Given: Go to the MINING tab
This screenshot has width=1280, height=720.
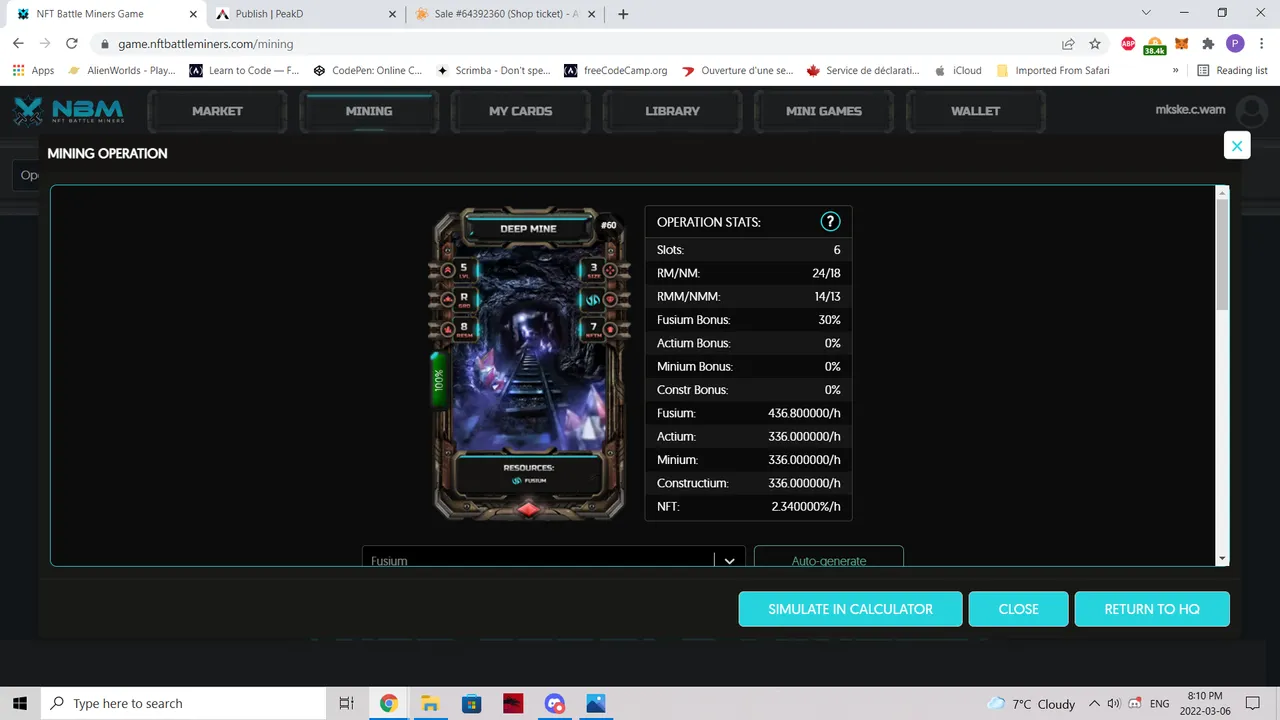Looking at the screenshot, I should tap(369, 111).
